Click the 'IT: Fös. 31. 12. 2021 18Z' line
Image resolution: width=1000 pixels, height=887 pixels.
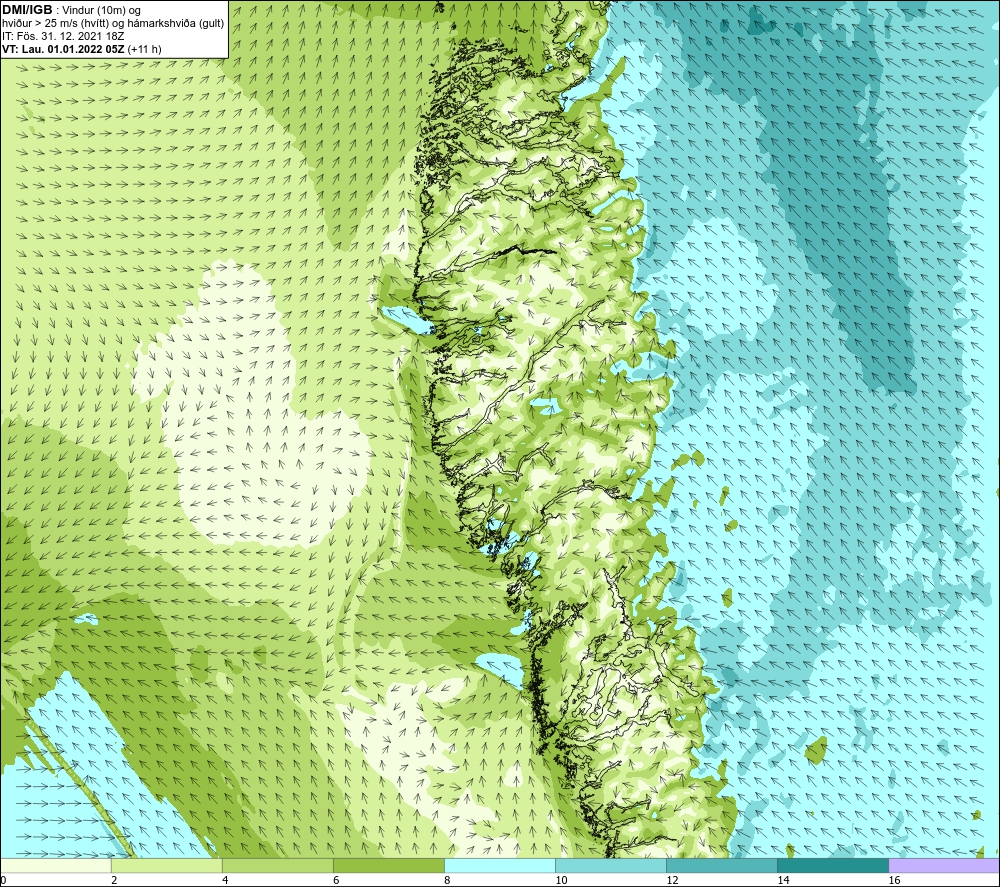[x=63, y=36]
